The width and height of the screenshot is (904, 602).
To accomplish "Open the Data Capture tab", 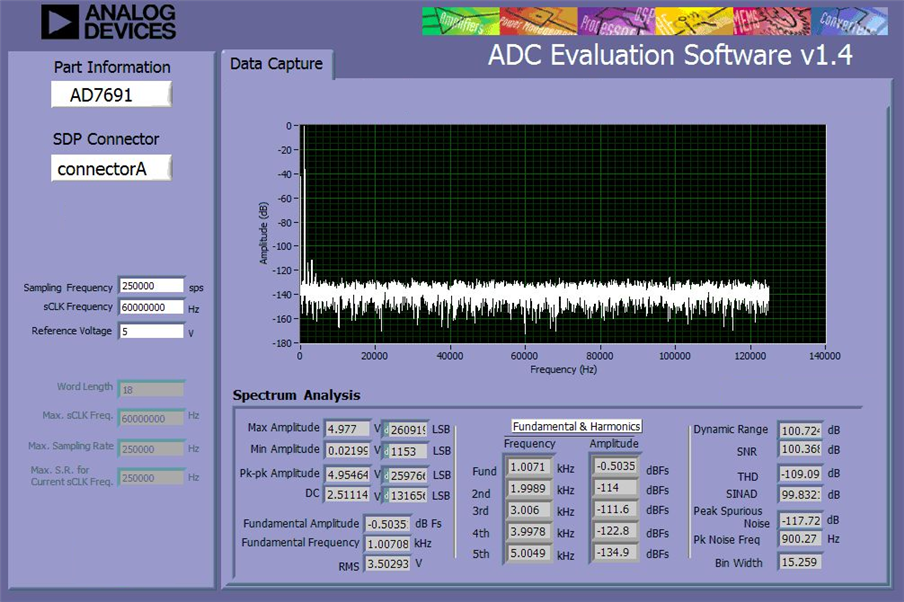I will coord(276,64).
